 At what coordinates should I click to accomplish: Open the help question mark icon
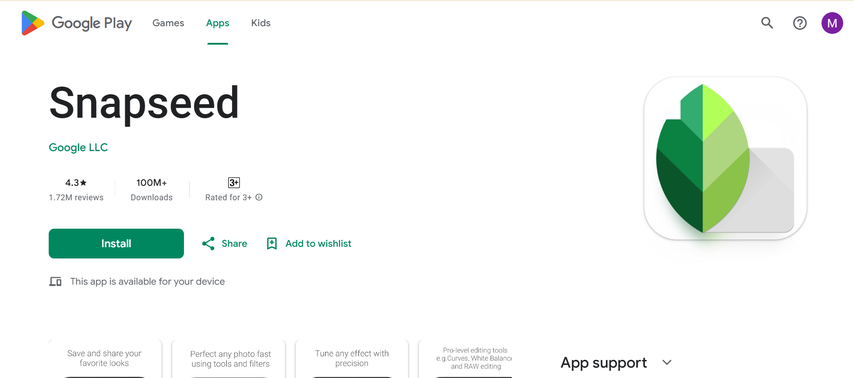[800, 23]
